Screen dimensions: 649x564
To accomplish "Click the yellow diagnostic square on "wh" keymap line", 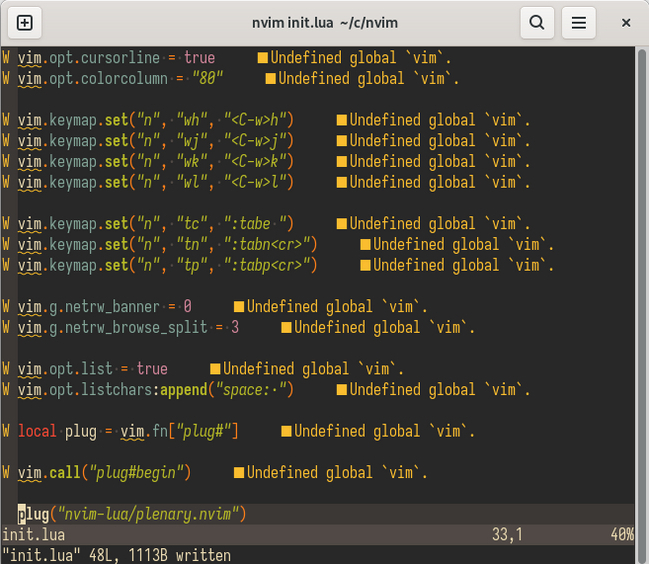I will click(x=341, y=120).
